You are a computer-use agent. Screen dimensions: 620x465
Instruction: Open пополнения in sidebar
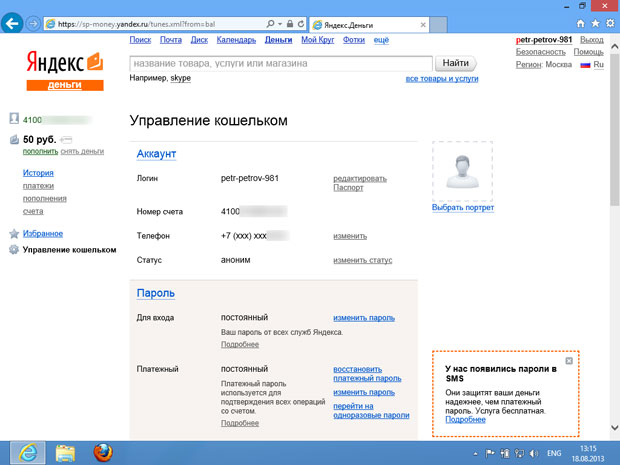[x=44, y=198]
